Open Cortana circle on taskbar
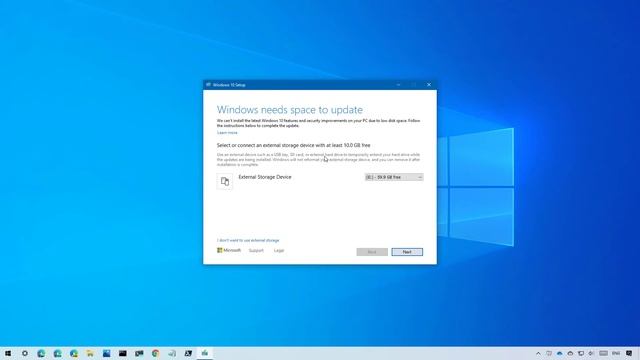This screenshot has height=360, width=640. point(24,353)
